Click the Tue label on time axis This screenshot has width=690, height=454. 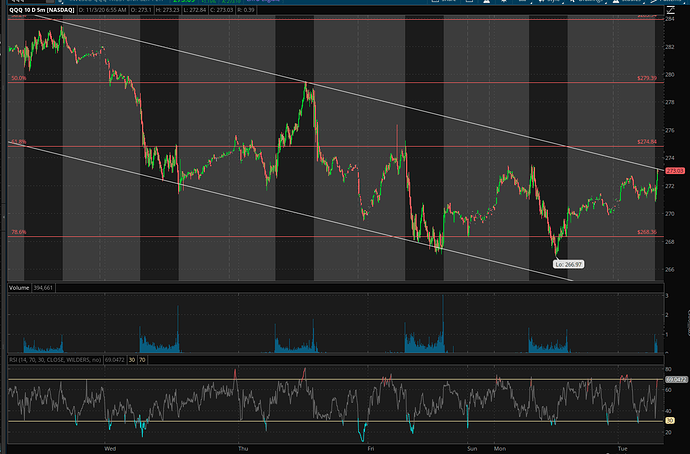[x=622, y=449]
